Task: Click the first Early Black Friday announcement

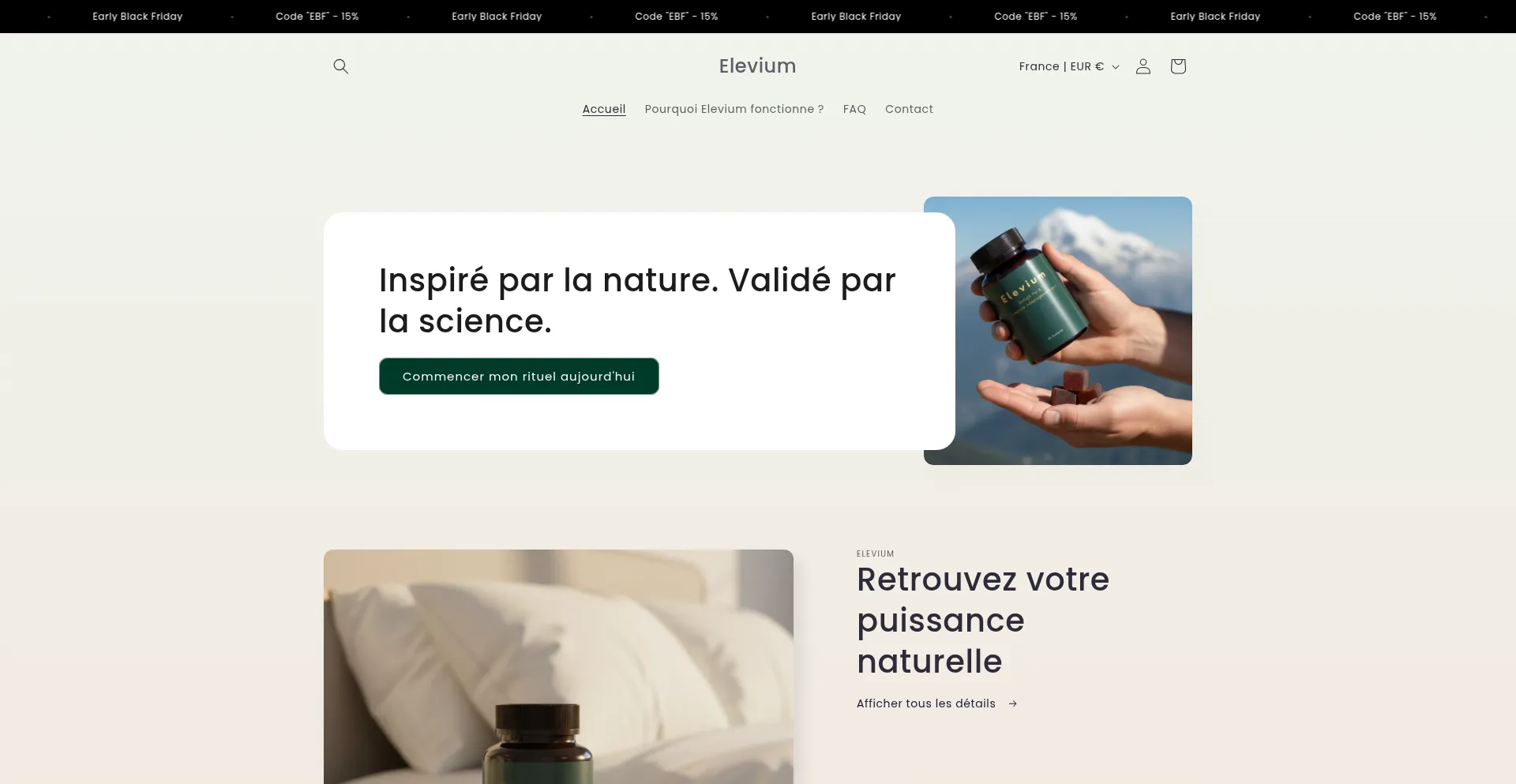Action: pos(137,16)
